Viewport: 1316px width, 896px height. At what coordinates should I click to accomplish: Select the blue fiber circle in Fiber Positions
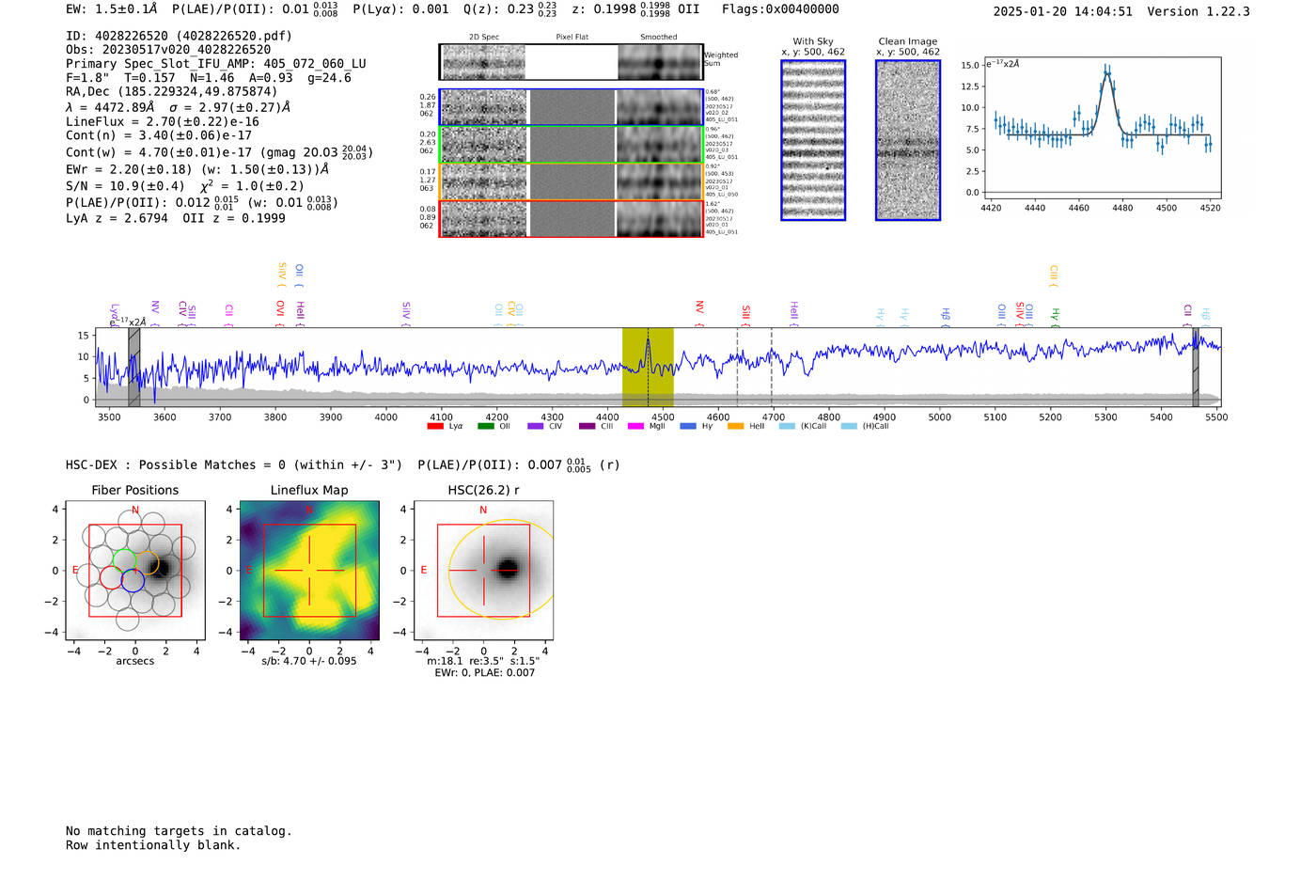[x=133, y=580]
